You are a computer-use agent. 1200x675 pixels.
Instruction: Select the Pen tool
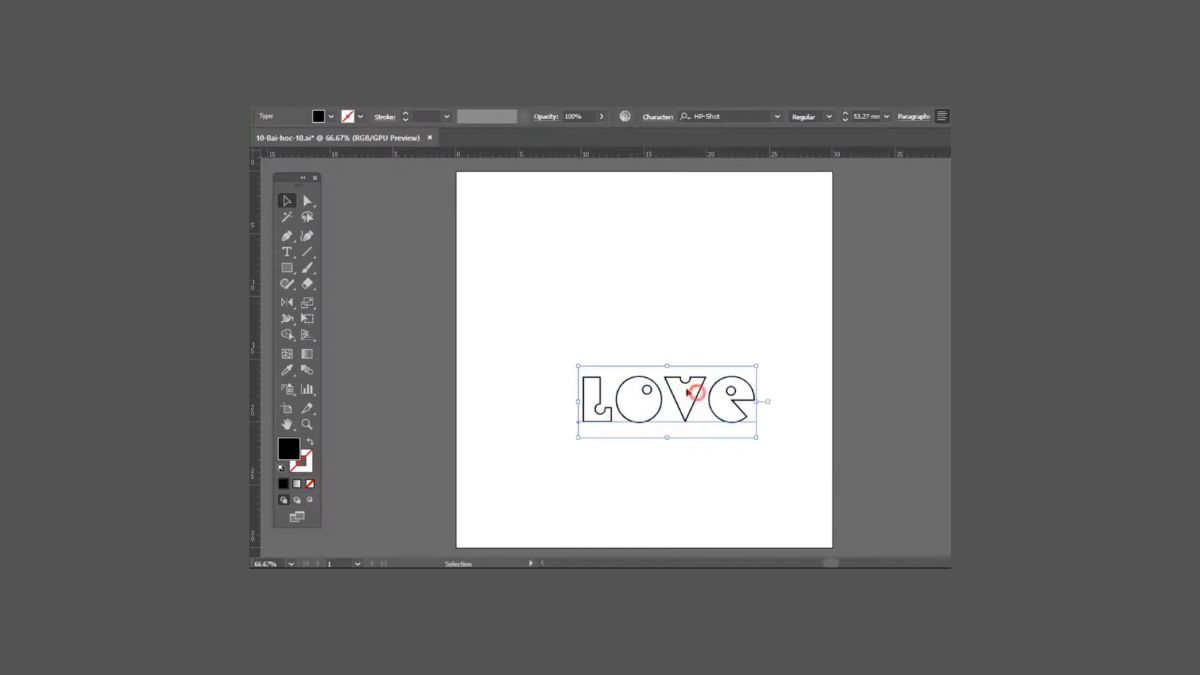(287, 236)
